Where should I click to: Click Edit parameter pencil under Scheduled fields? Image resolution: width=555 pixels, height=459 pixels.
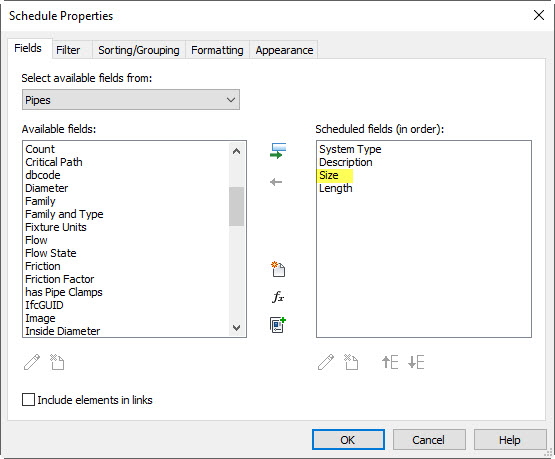pyautogui.click(x=326, y=362)
